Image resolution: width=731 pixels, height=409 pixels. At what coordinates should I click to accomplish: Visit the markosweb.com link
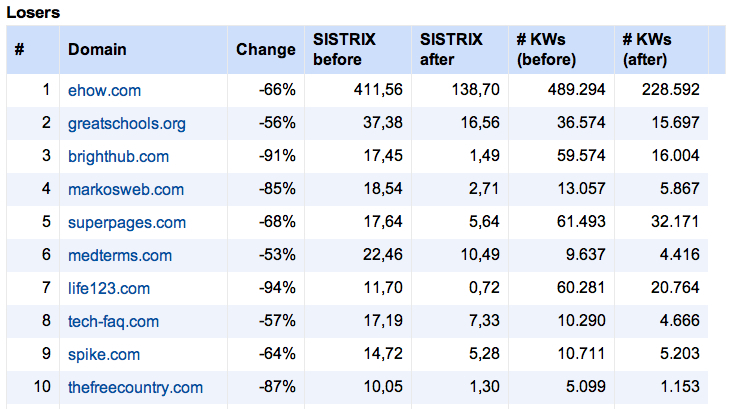126,189
